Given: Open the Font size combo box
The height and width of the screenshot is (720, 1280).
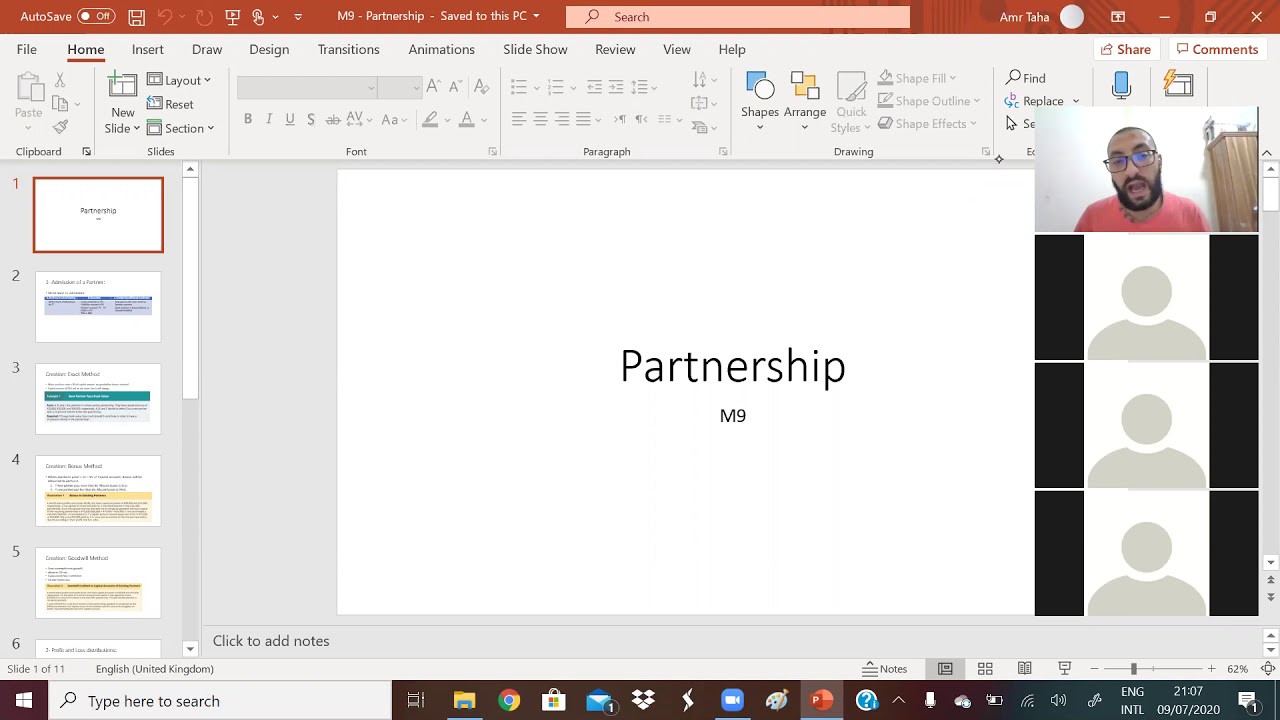Looking at the screenshot, I should point(400,87).
